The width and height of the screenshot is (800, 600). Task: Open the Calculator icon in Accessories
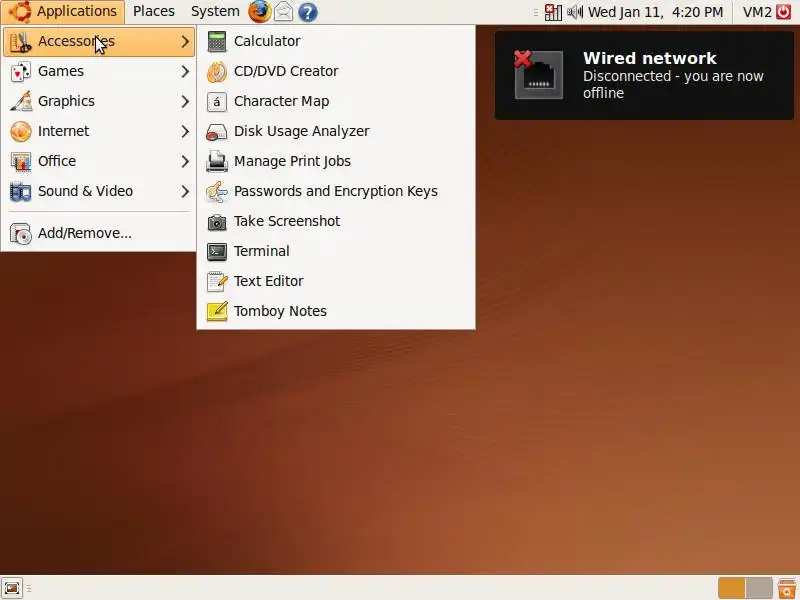(x=217, y=41)
